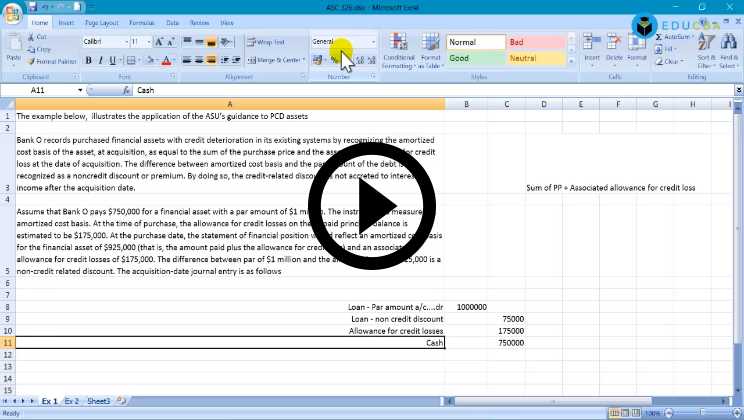Open Sort & Filter tool
Image resolution: width=744 pixels, height=420 pixels.
pos(706,50)
